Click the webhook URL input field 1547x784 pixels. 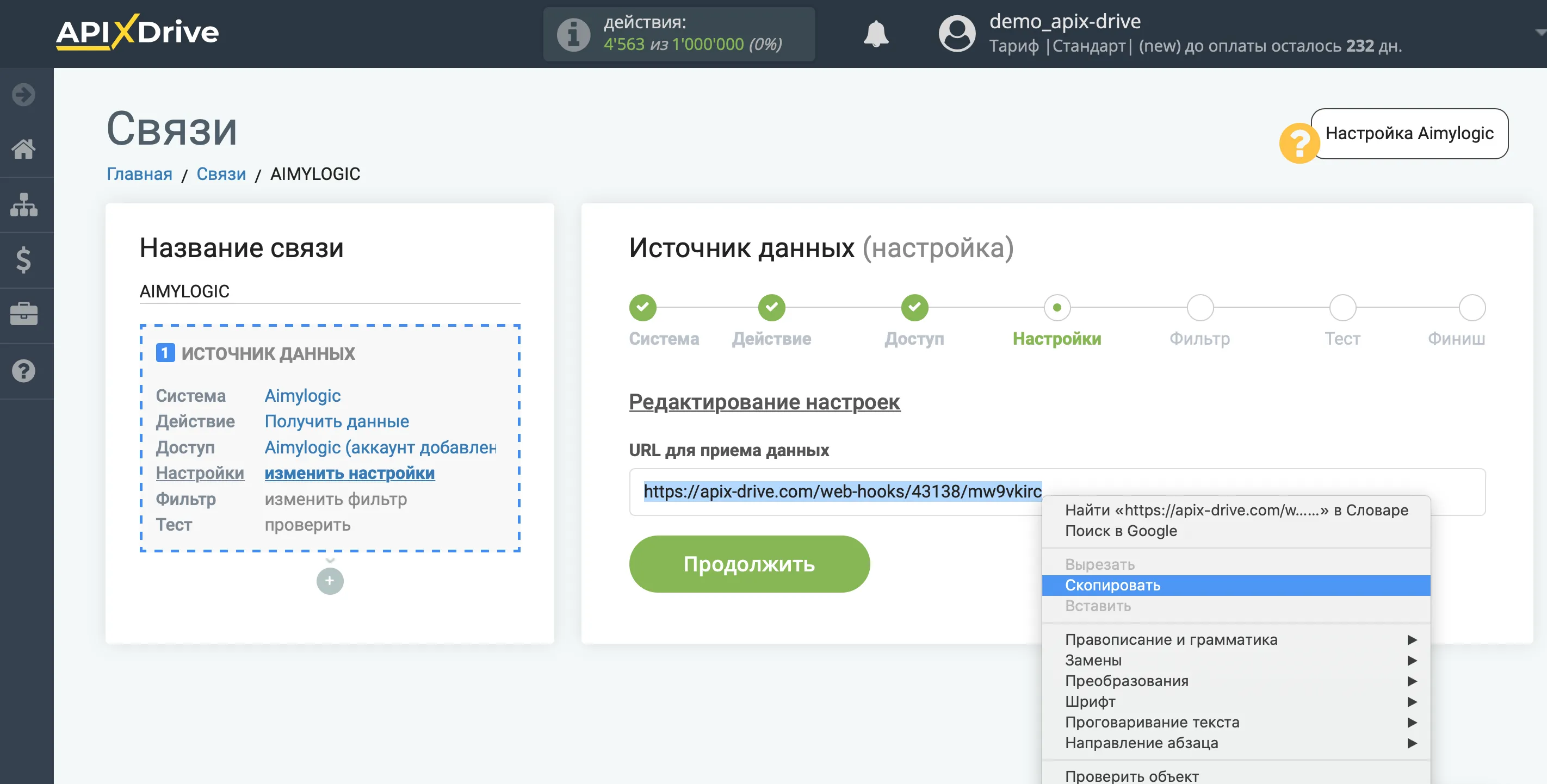[1057, 491]
